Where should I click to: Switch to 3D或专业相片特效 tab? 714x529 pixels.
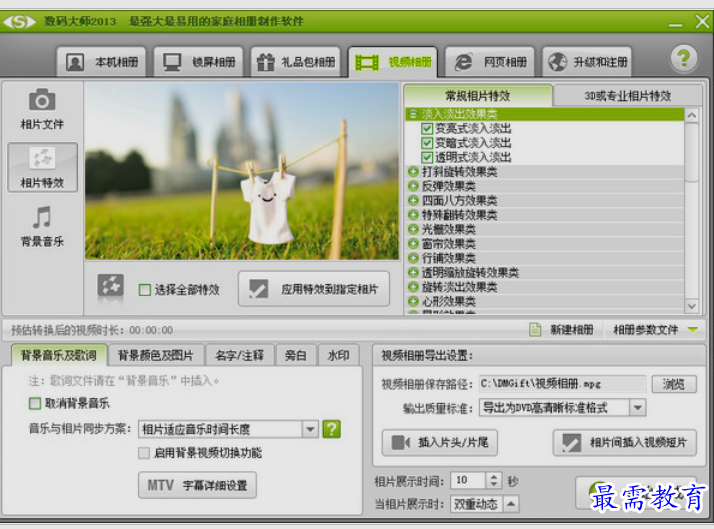627,96
